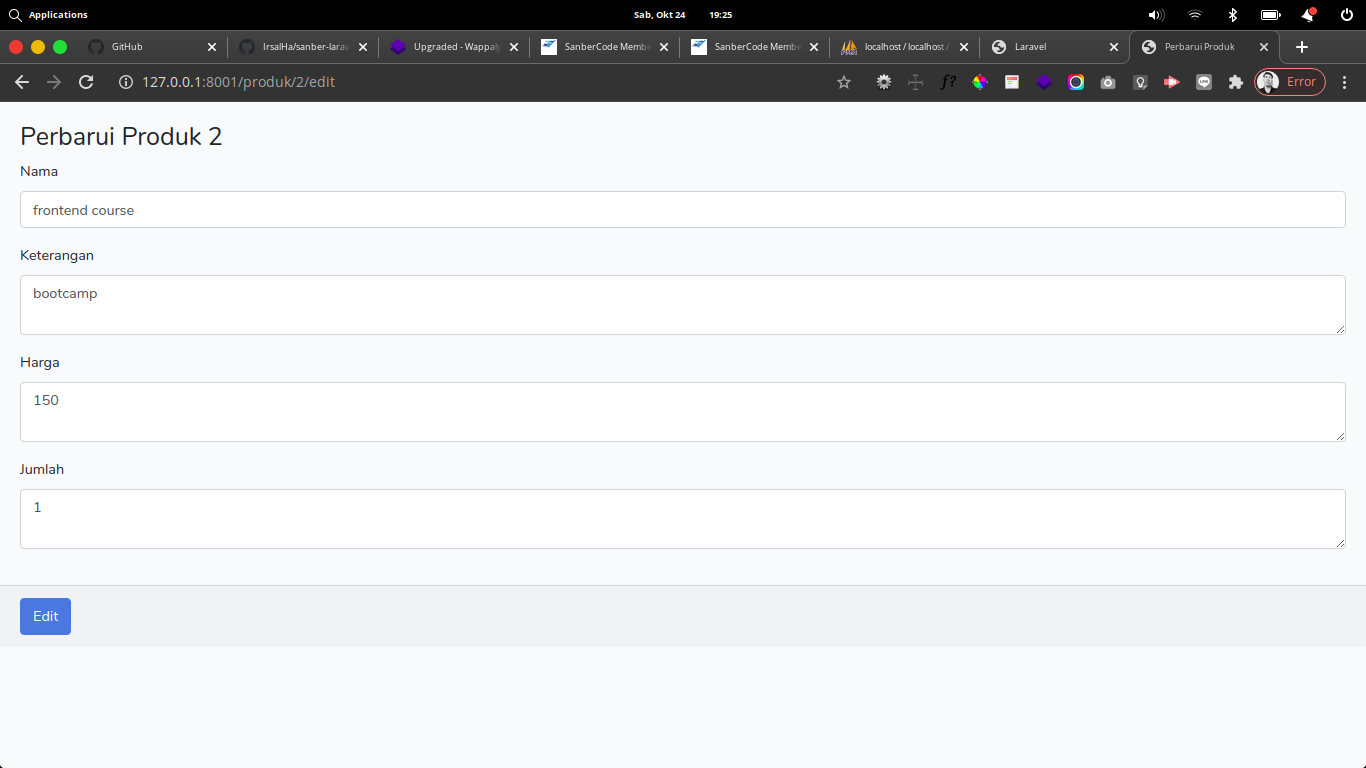Open the Applications menu in top panel
1366x768 pixels.
(50, 15)
